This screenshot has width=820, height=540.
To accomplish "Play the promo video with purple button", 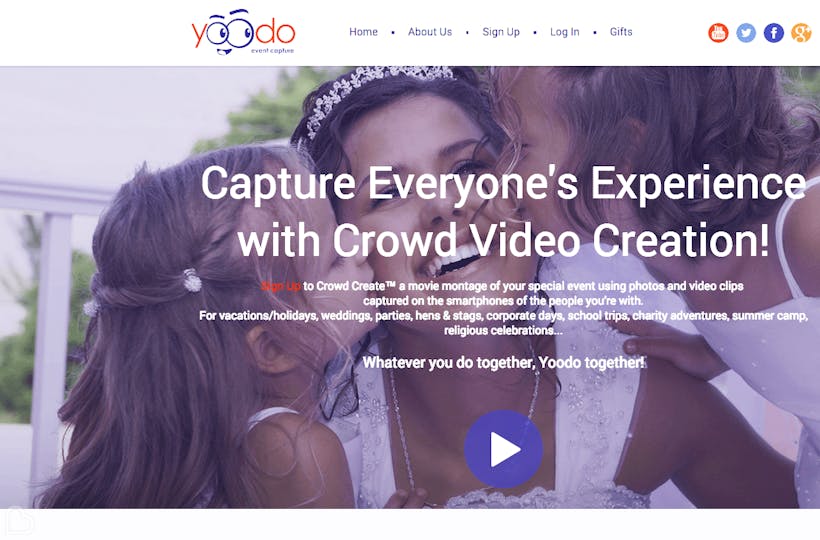I will coord(503,449).
